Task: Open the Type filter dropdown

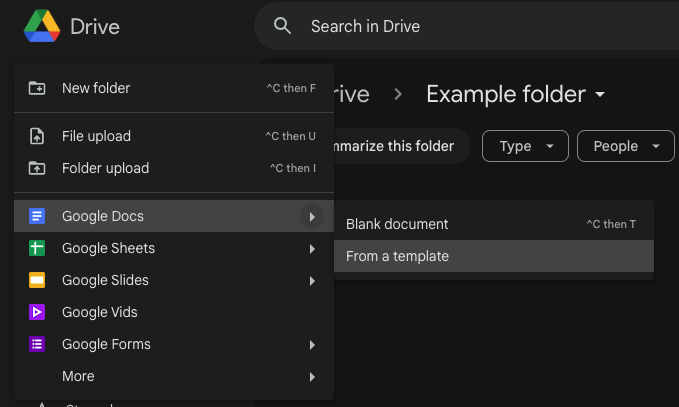Action: [x=525, y=146]
